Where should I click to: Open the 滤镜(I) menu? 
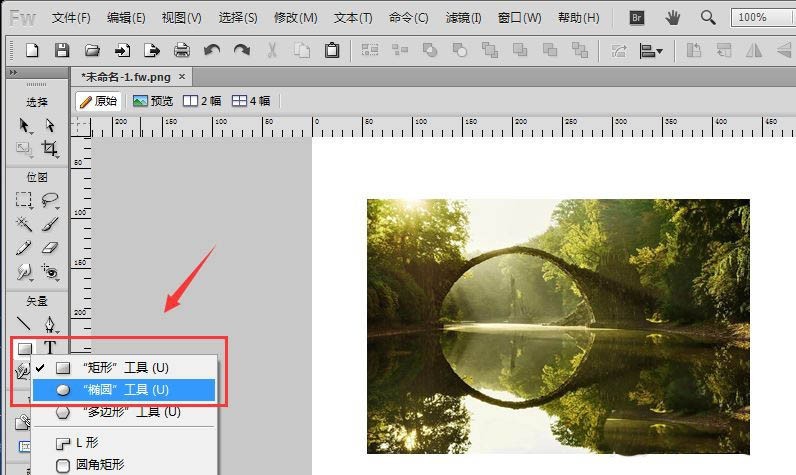(x=463, y=18)
